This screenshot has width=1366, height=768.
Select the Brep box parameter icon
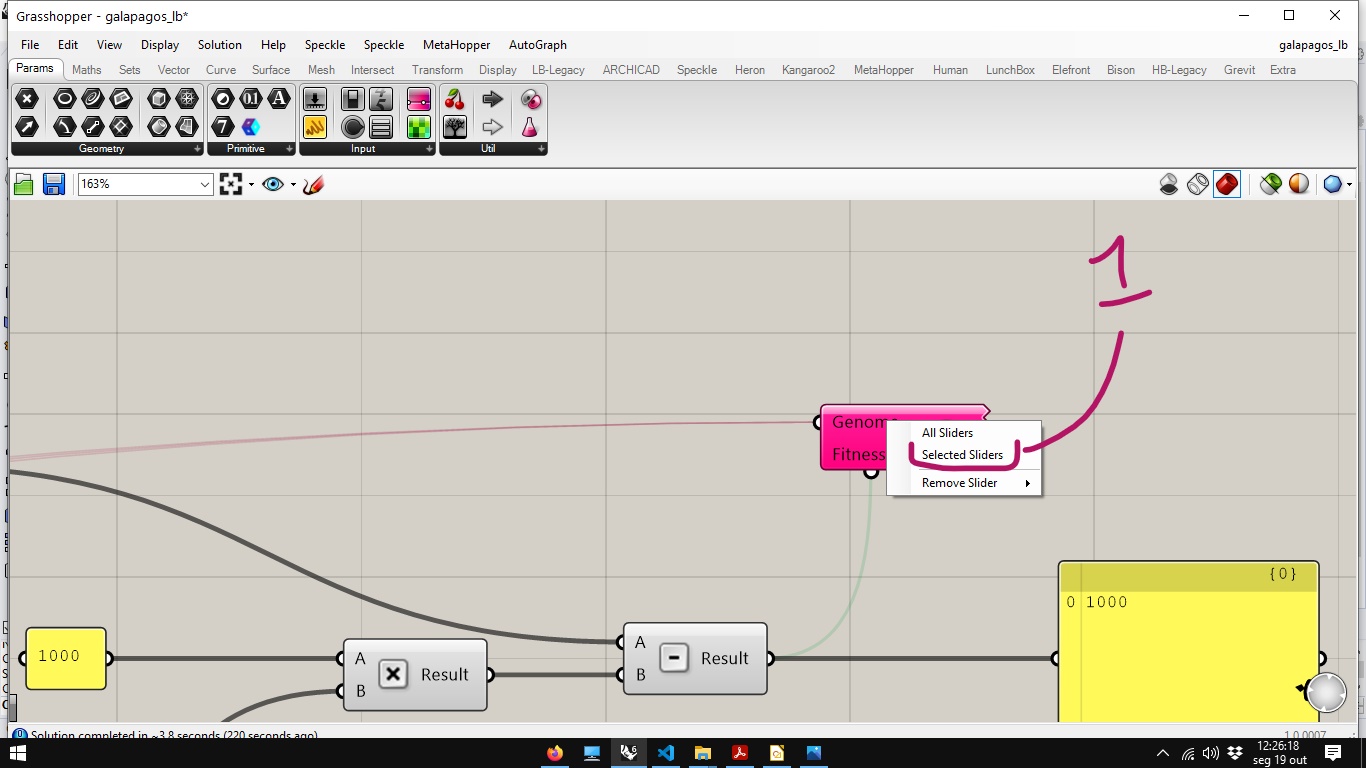(x=158, y=98)
